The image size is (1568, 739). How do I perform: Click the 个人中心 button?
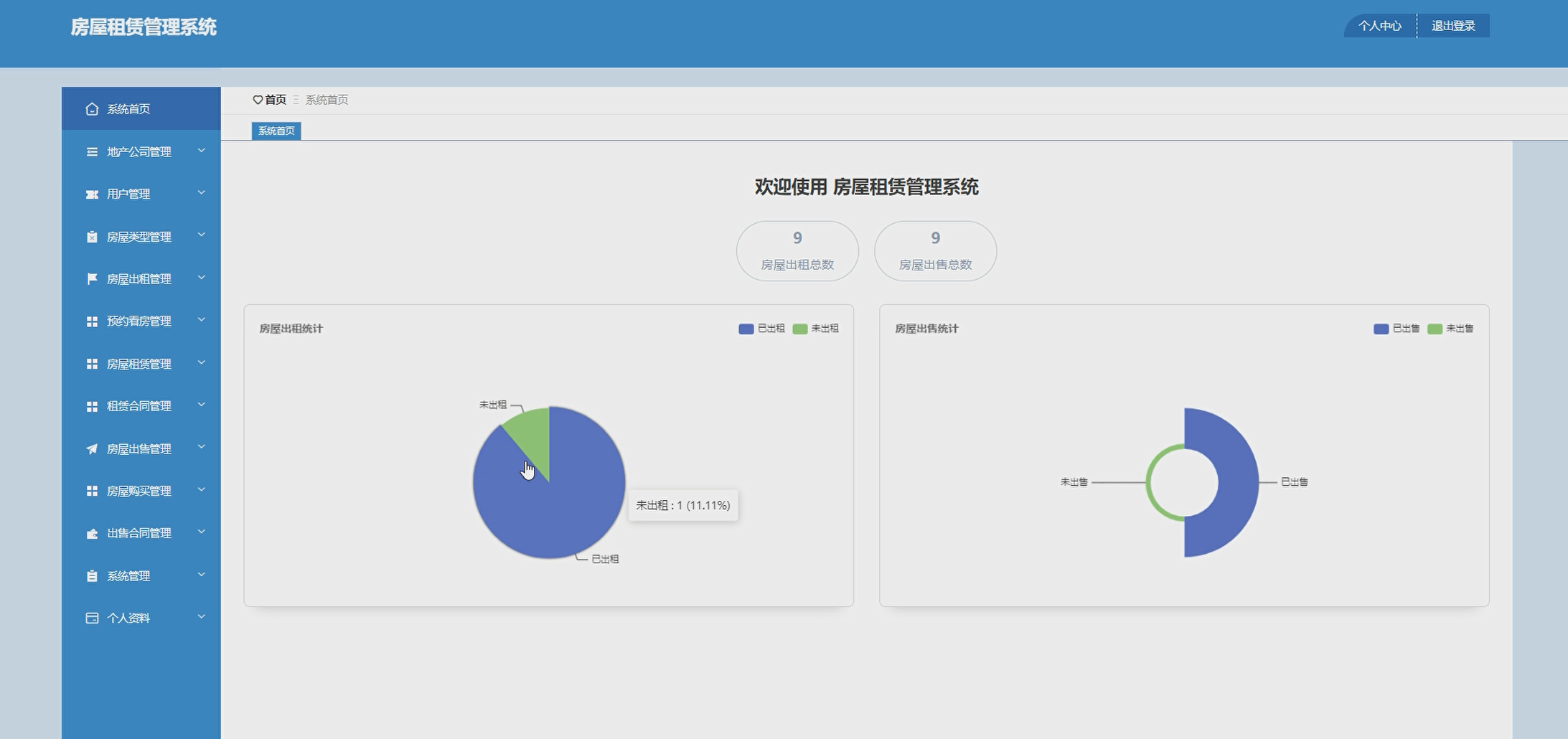[1379, 26]
